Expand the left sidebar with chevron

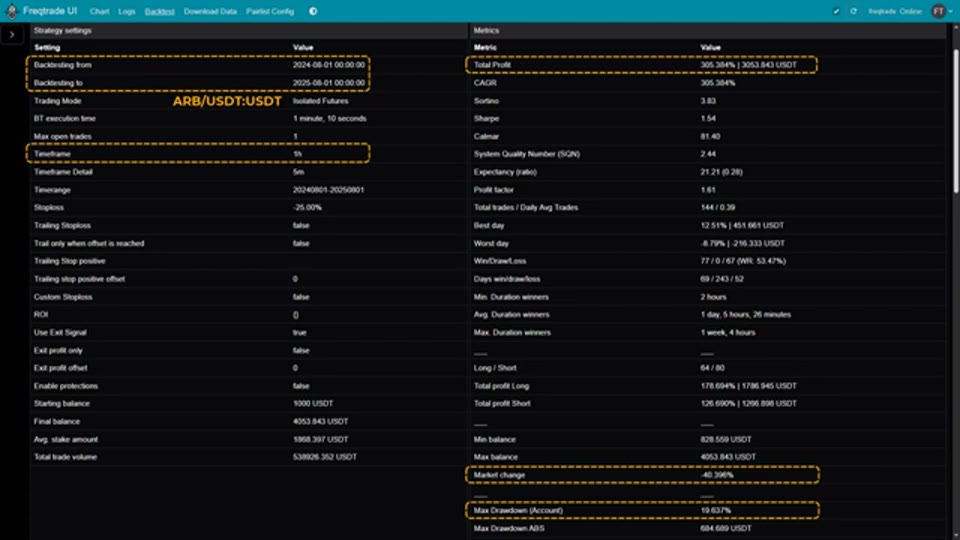point(12,34)
